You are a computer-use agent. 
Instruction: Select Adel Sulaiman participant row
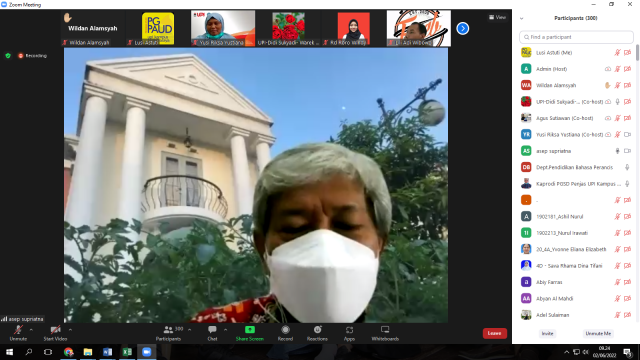576,315
